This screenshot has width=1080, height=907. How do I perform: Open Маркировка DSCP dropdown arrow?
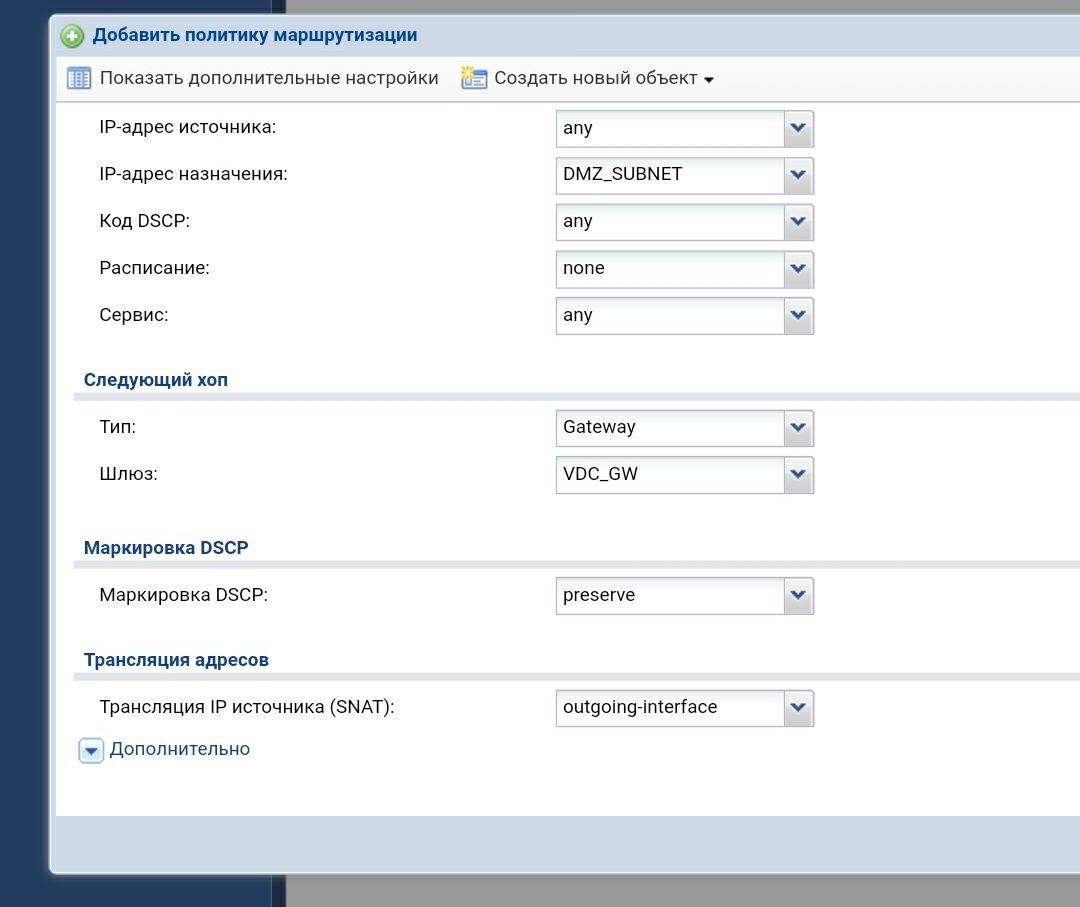(x=798, y=596)
